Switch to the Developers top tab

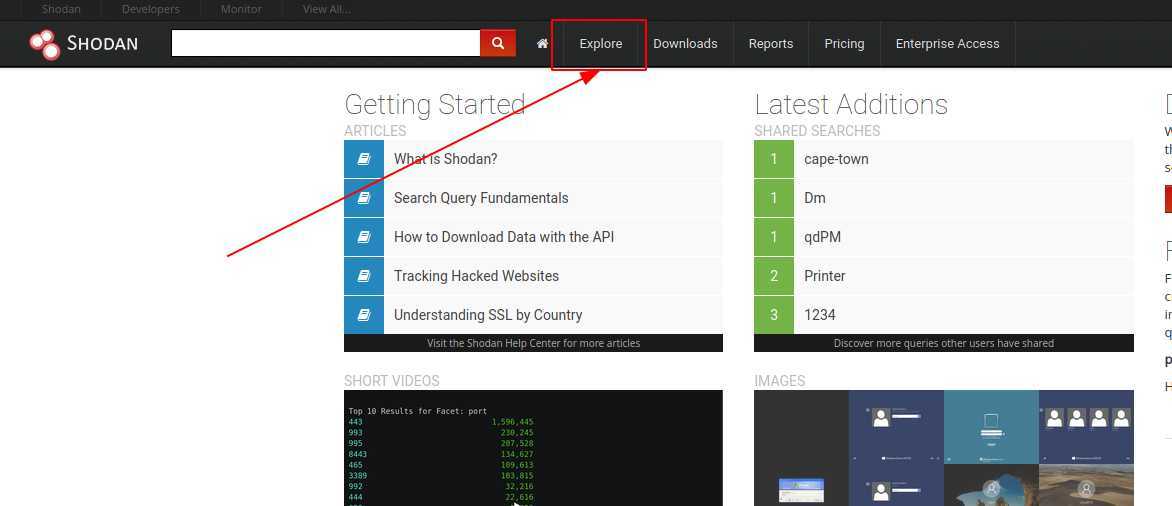(151, 9)
